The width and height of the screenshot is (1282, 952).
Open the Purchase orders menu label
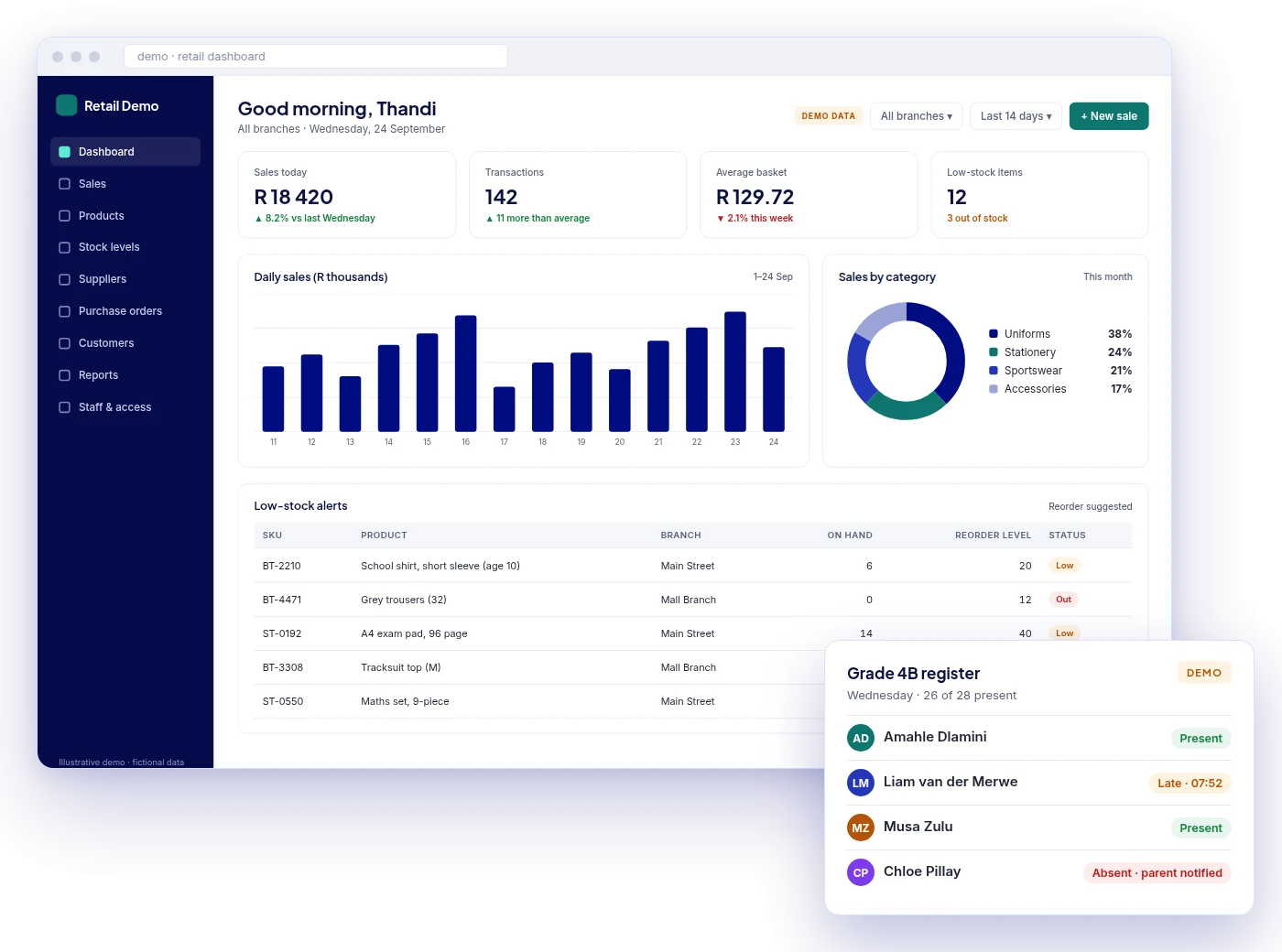click(120, 311)
